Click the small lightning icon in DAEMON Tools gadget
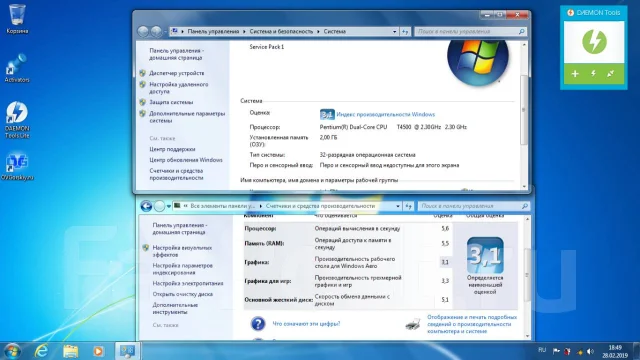The image size is (640, 360). pyautogui.click(x=593, y=73)
